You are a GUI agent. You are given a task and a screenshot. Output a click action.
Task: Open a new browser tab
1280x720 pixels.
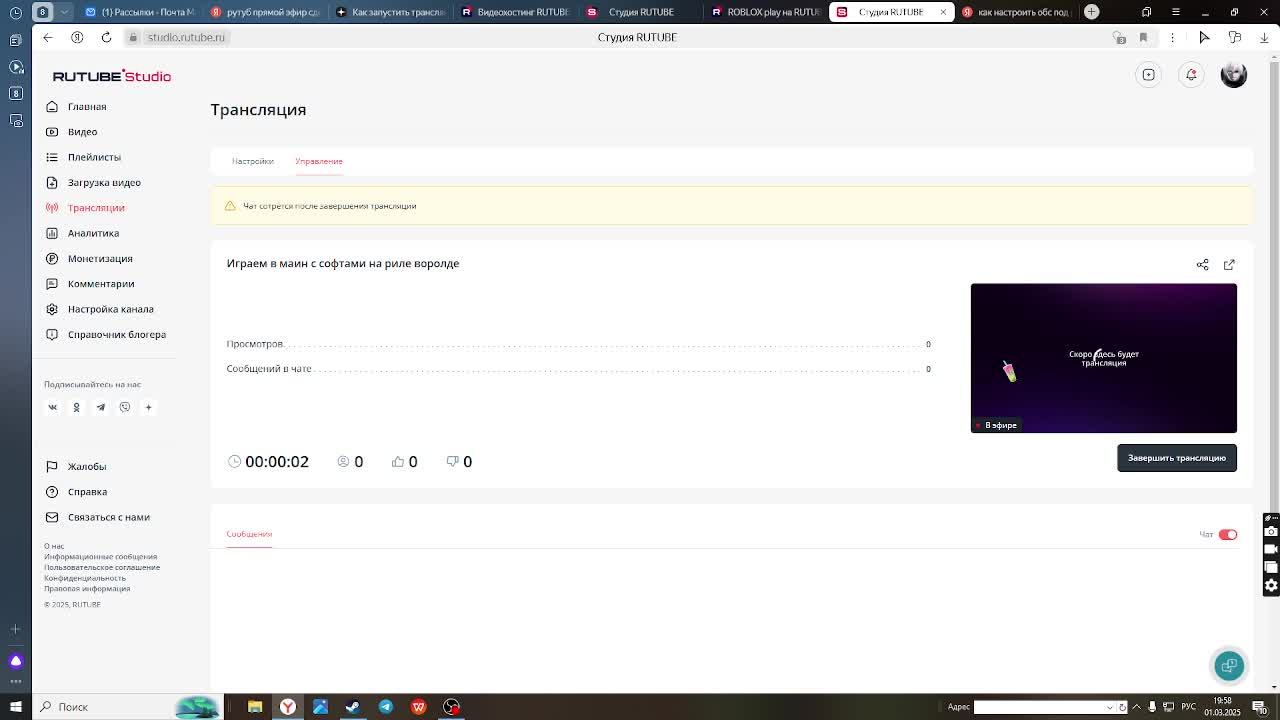pyautogui.click(x=1092, y=12)
